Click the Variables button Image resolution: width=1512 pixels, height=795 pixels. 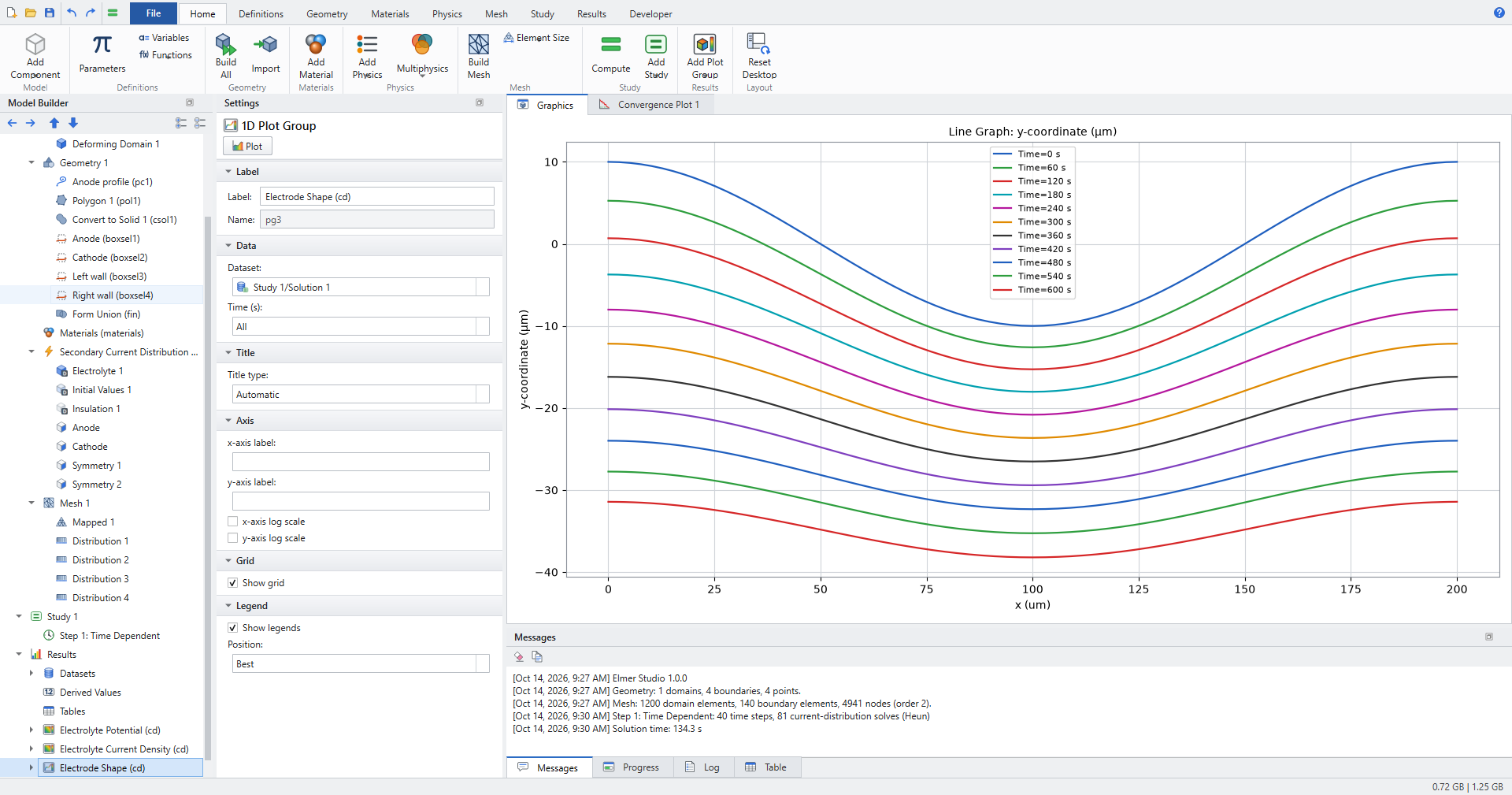164,38
